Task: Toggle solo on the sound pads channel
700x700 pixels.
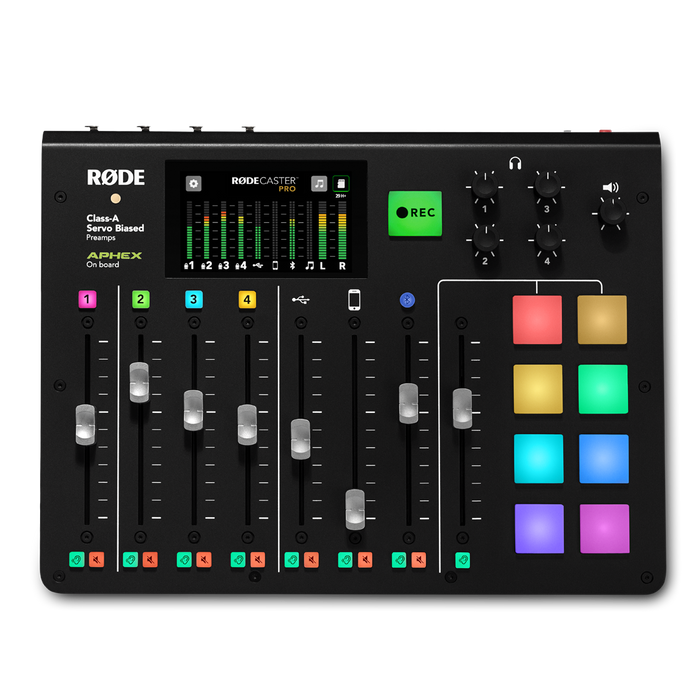Action: 462,560
